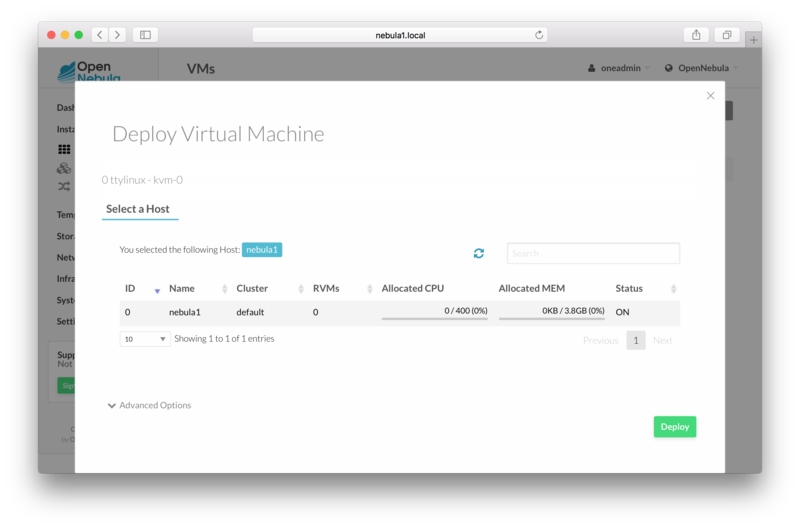
Task: Open the entries-per-page dropdown
Action: (145, 339)
